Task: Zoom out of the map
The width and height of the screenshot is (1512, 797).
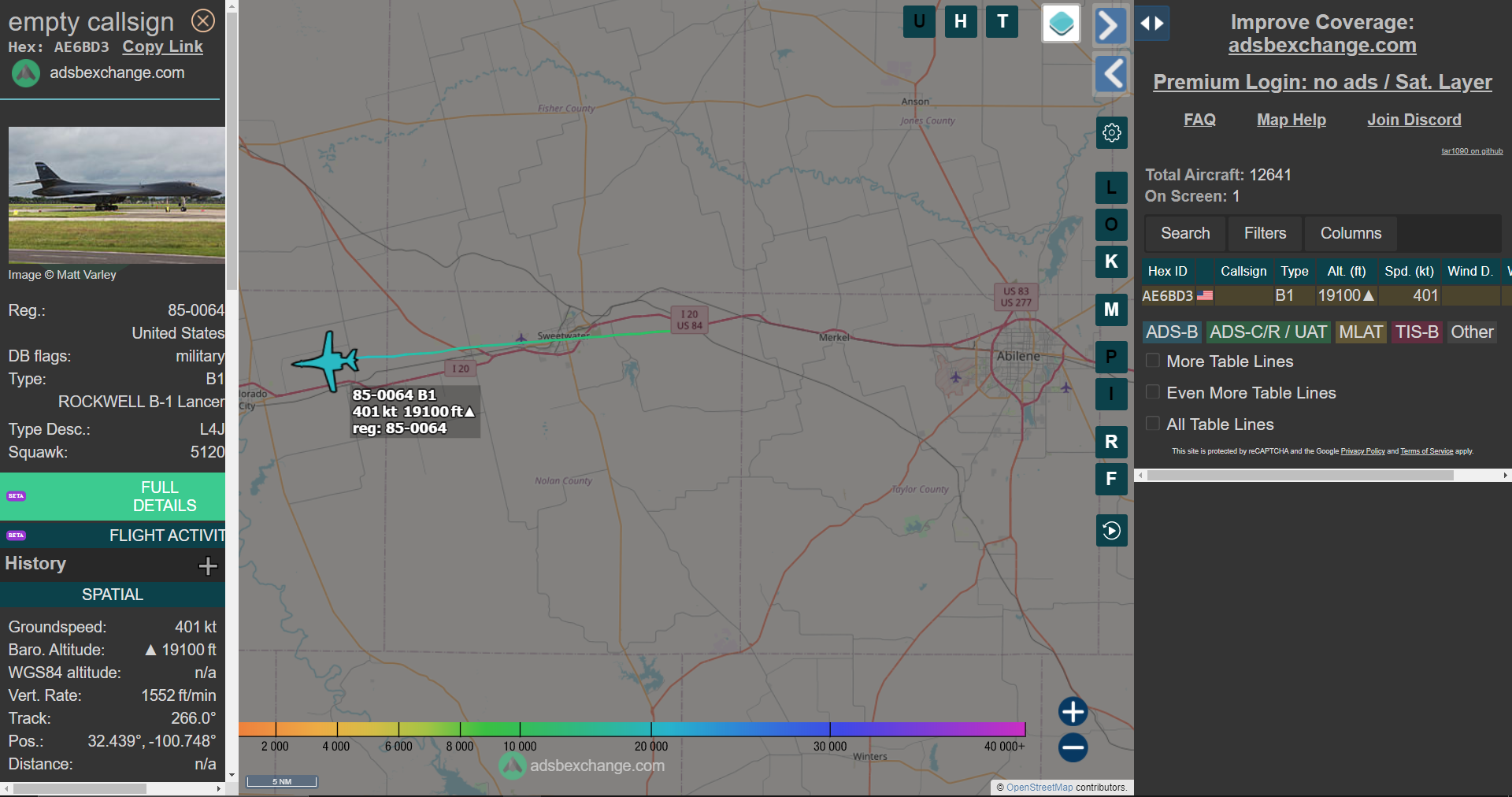Action: tap(1073, 748)
